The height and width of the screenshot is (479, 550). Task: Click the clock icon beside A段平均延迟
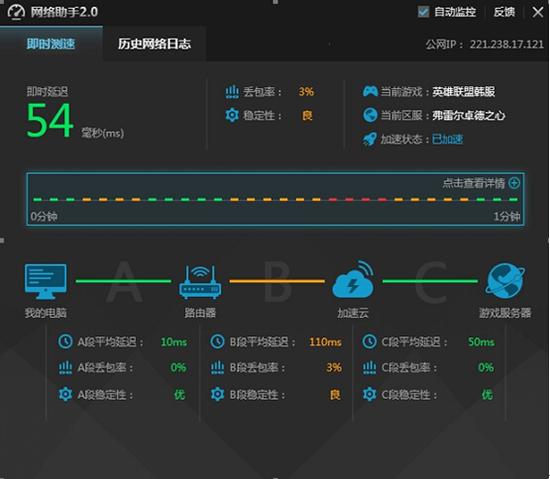click(65, 342)
